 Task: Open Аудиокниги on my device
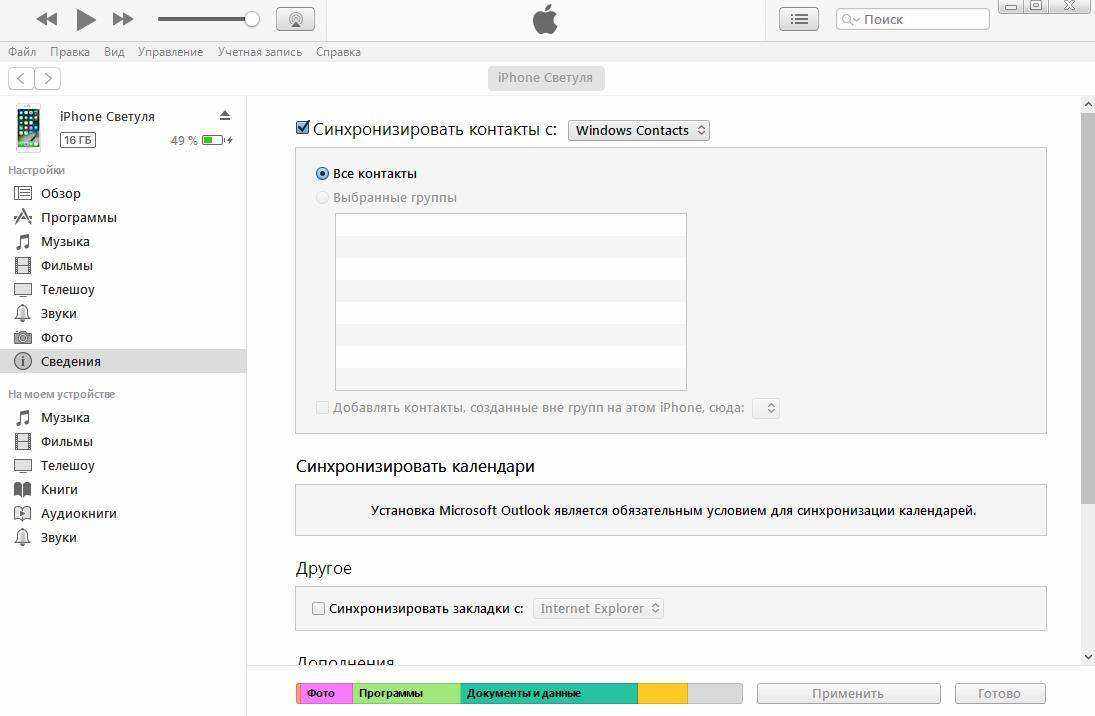(x=78, y=513)
